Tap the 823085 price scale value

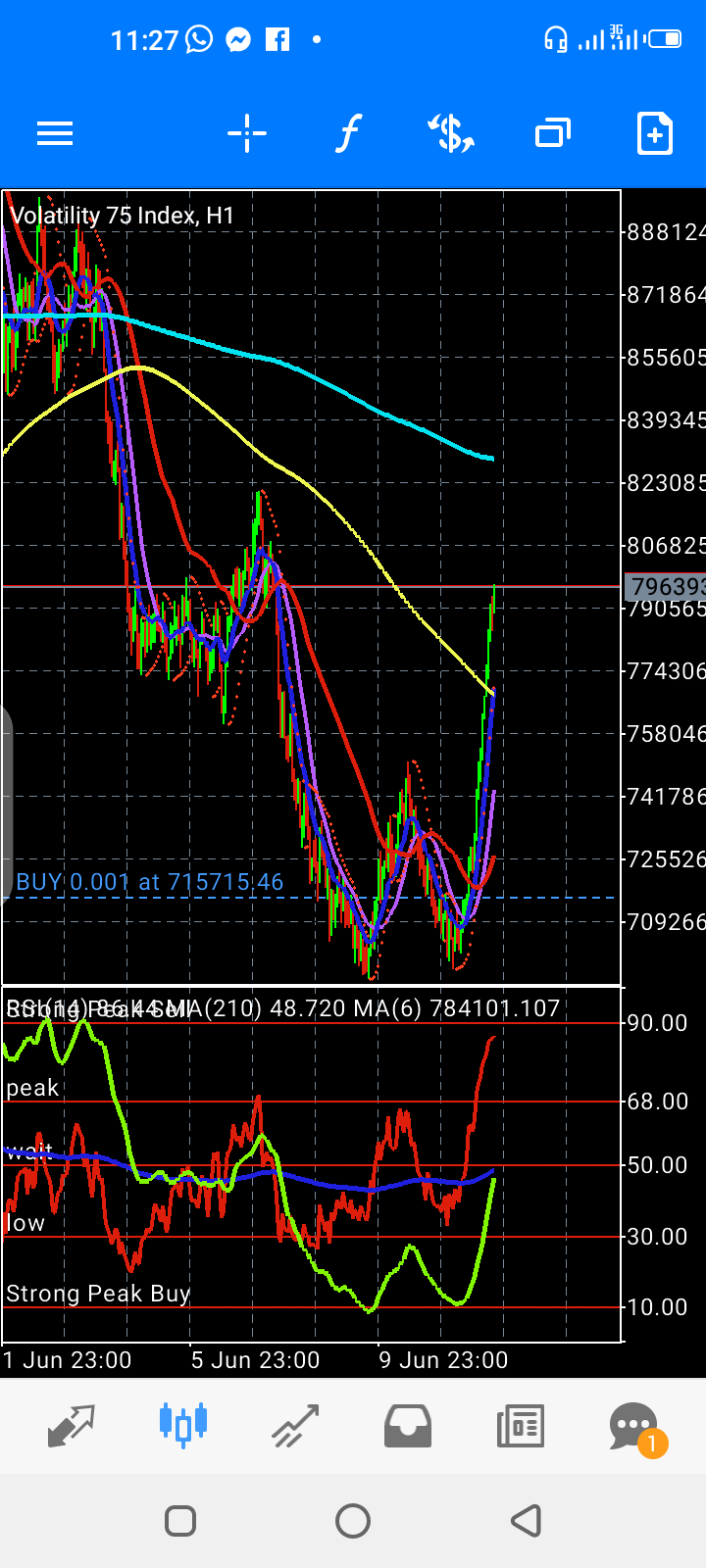click(x=666, y=483)
